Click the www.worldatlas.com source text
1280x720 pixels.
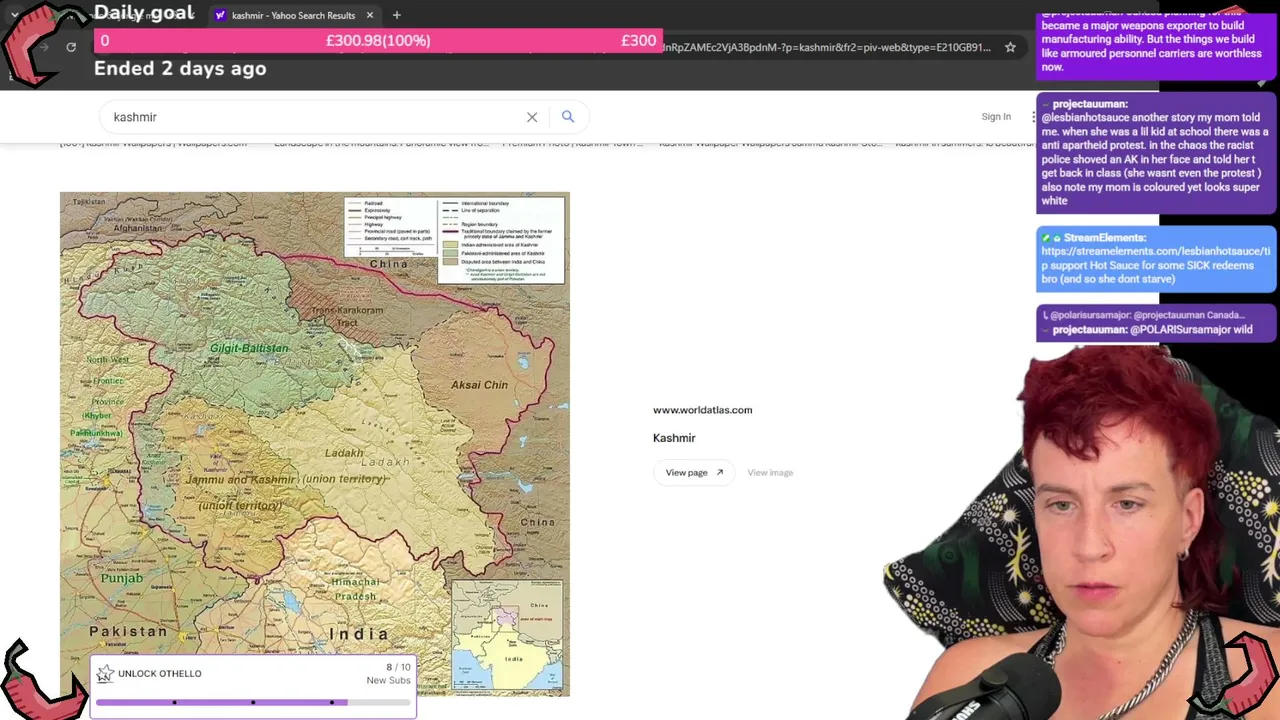coord(703,410)
